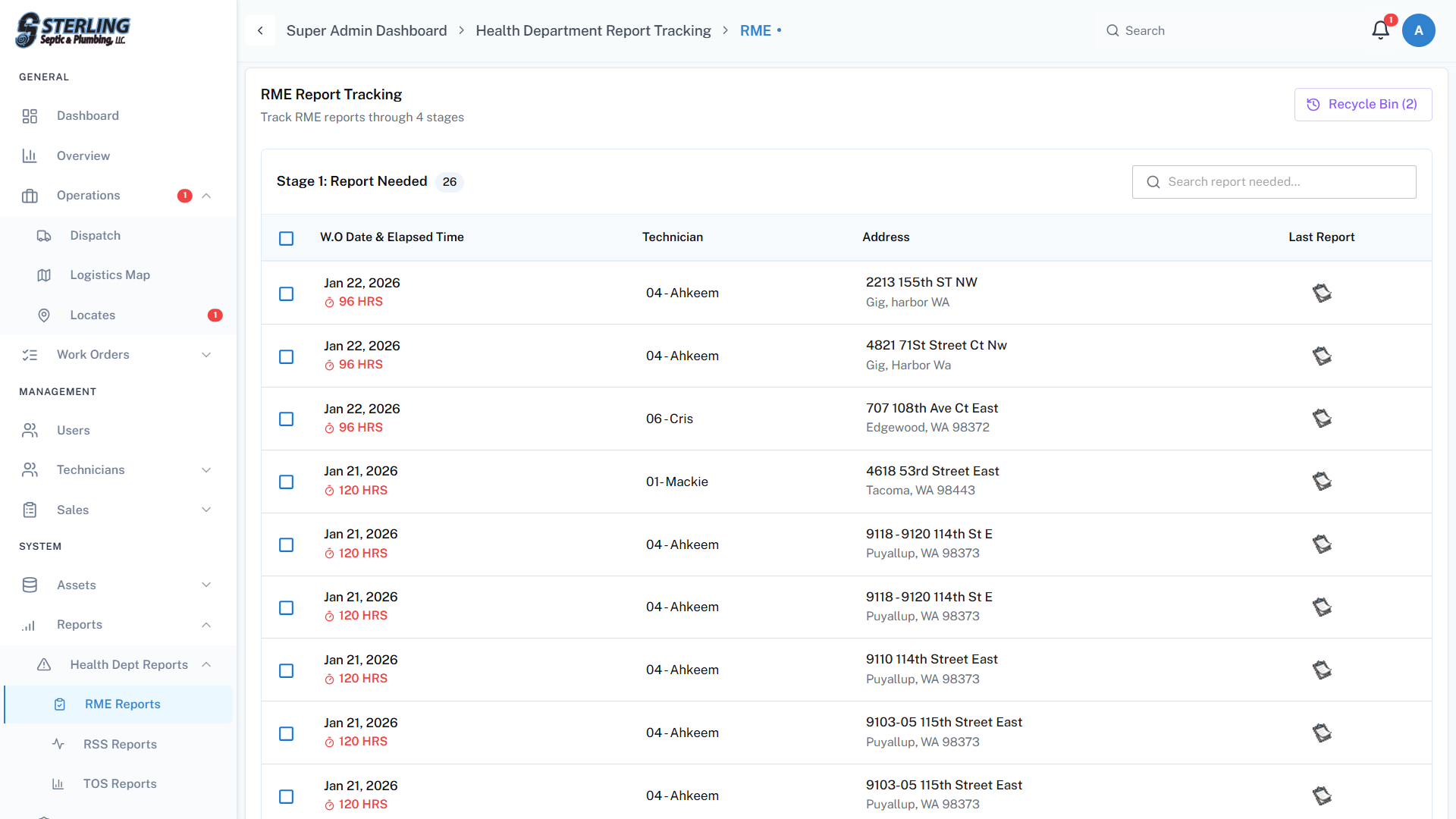
Task: Open last report icon for 707 108th Ave Ct East
Action: (1322, 419)
